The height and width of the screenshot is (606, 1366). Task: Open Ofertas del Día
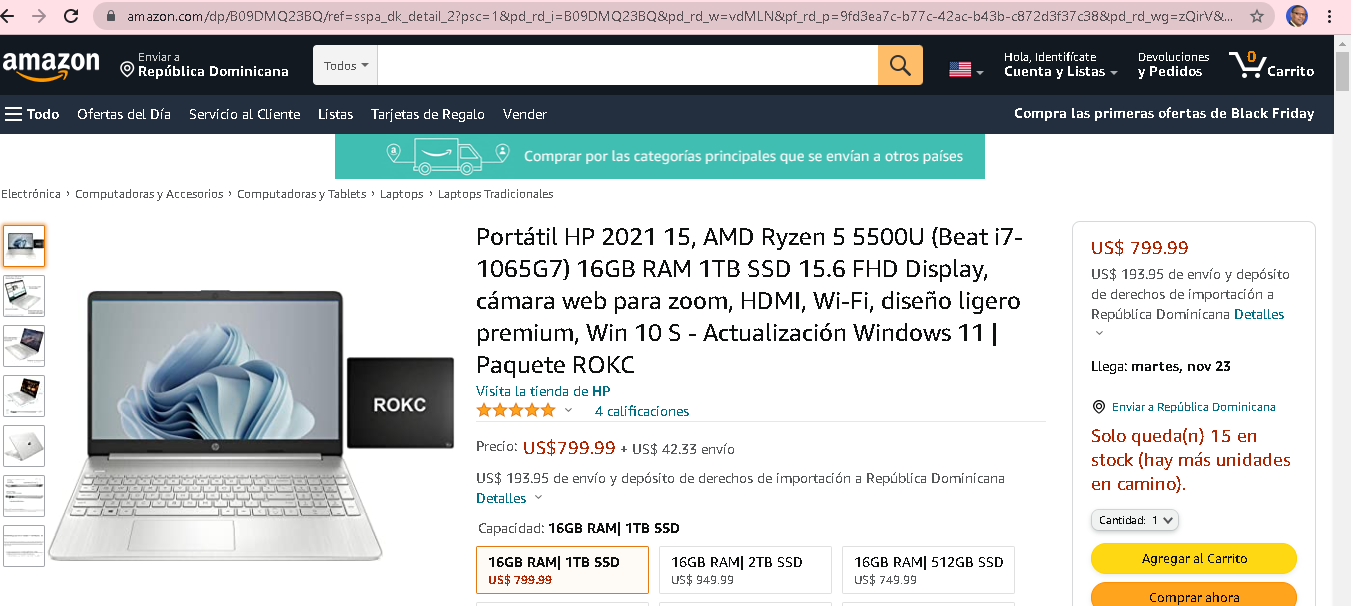(x=124, y=114)
